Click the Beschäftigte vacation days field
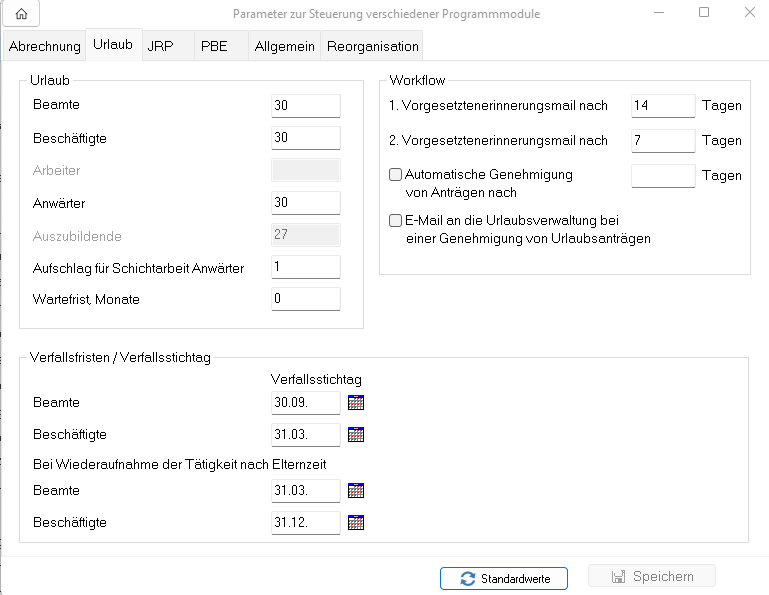769x595 pixels. click(x=306, y=138)
